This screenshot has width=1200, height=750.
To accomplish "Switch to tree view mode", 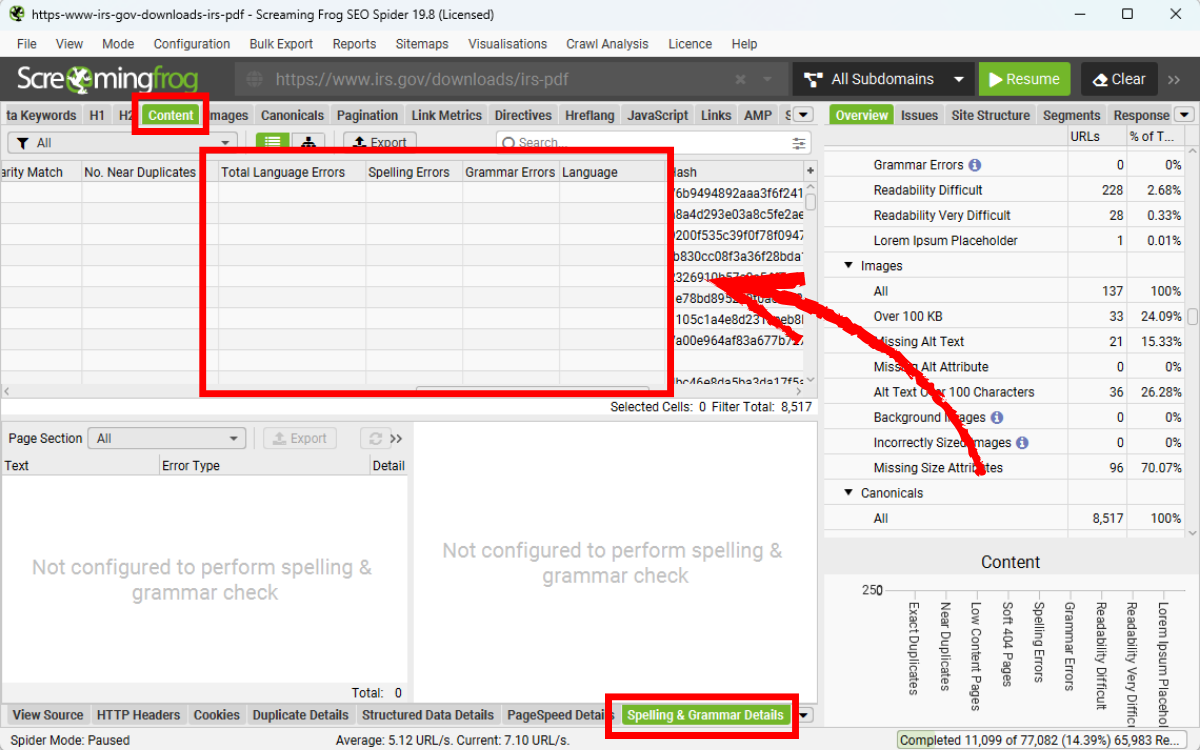I will [x=309, y=143].
